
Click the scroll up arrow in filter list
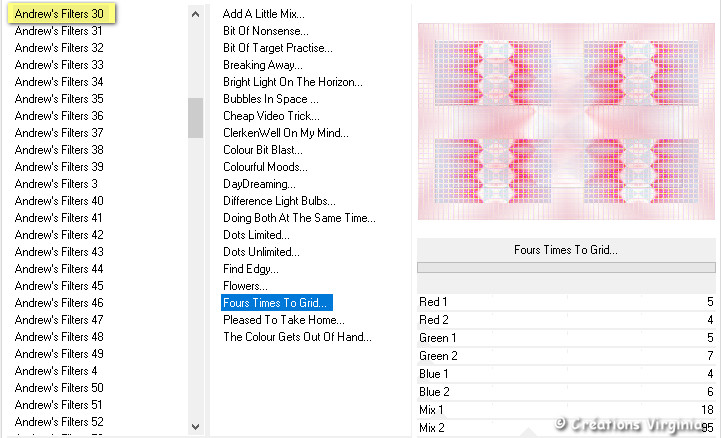[x=195, y=14]
